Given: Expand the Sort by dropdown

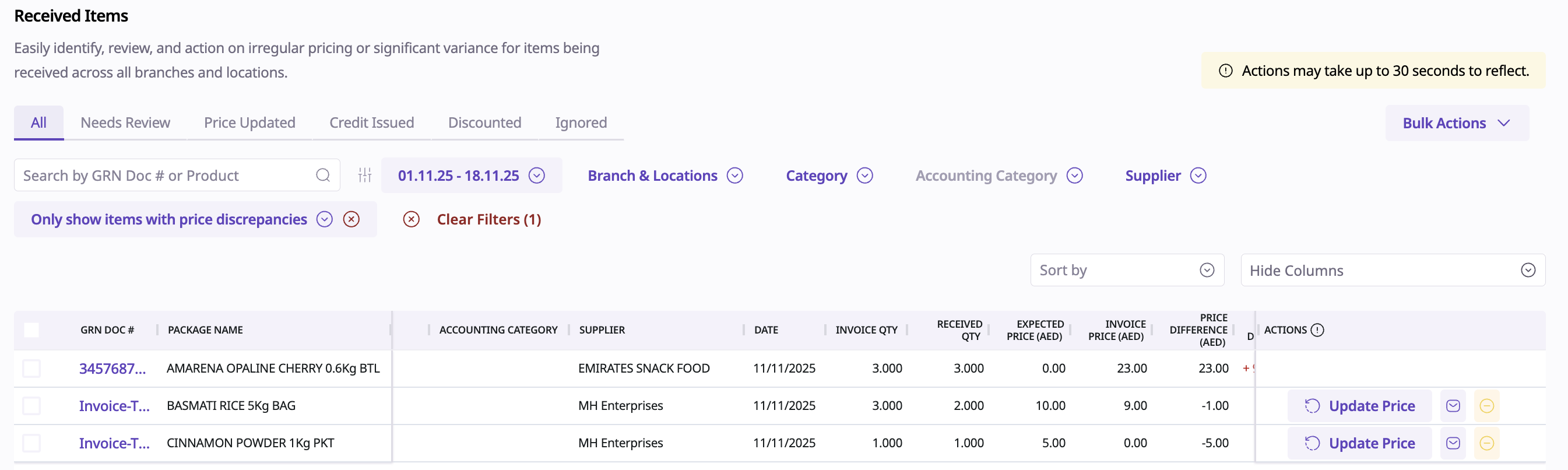Looking at the screenshot, I should [x=1126, y=271].
